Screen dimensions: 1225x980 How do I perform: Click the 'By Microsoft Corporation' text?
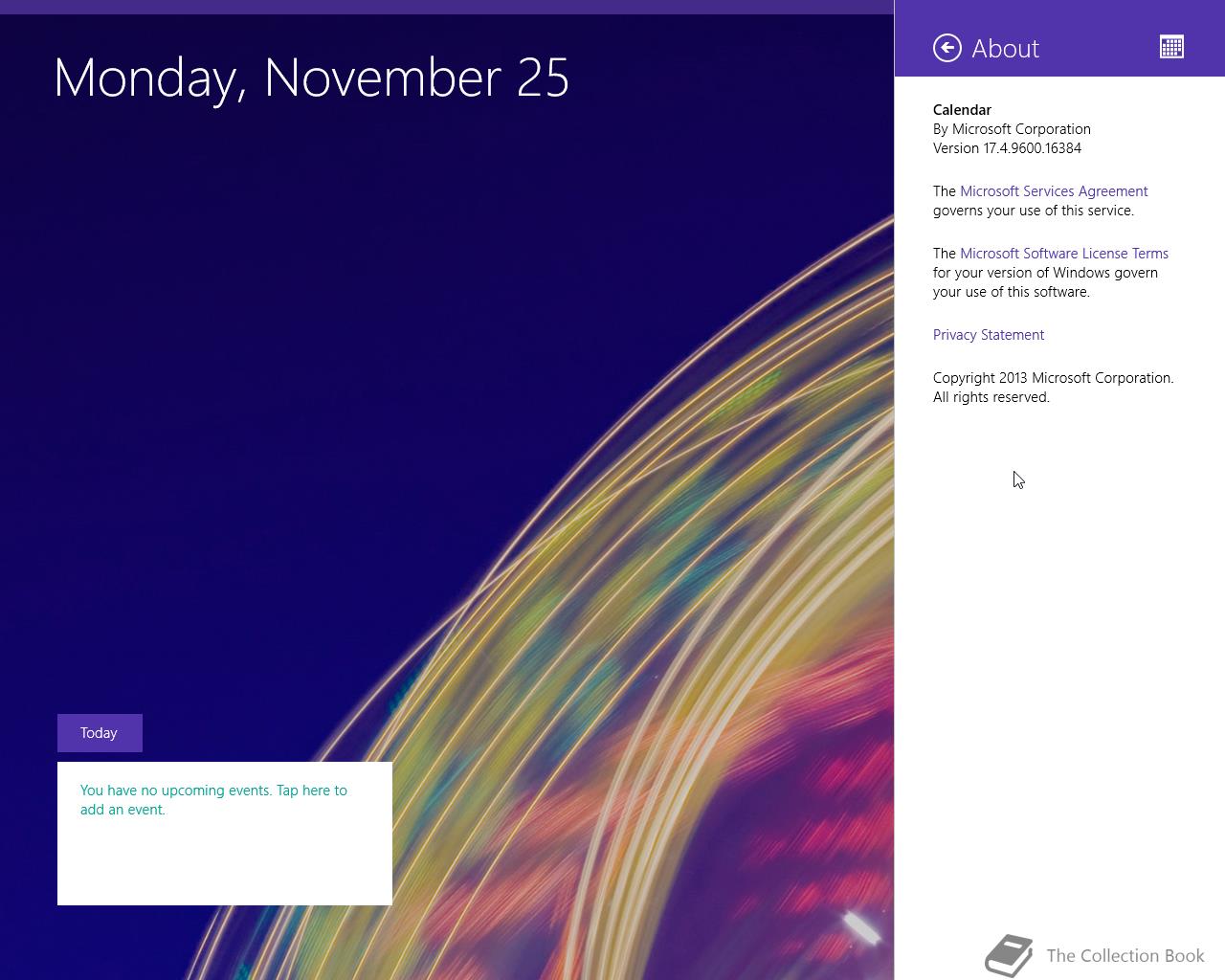point(1012,129)
